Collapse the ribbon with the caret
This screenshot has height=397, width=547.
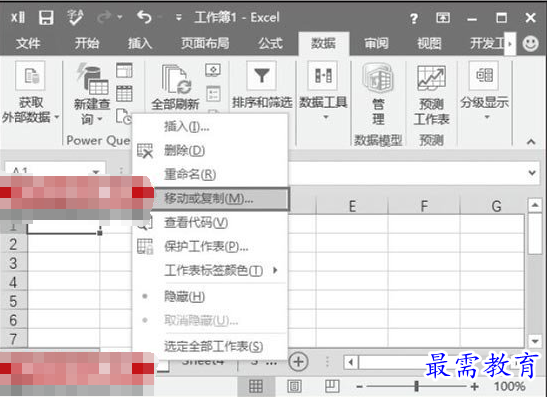[x=531, y=142]
